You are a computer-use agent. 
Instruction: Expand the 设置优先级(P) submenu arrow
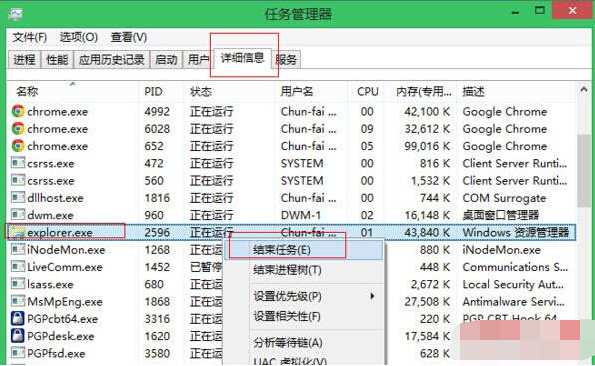tap(372, 296)
